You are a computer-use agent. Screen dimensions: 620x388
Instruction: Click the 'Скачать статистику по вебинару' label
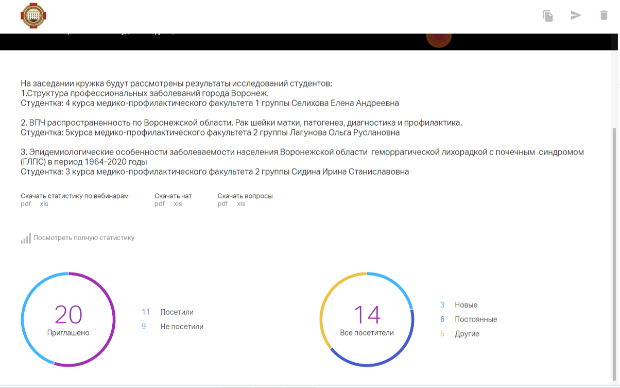tap(74, 196)
